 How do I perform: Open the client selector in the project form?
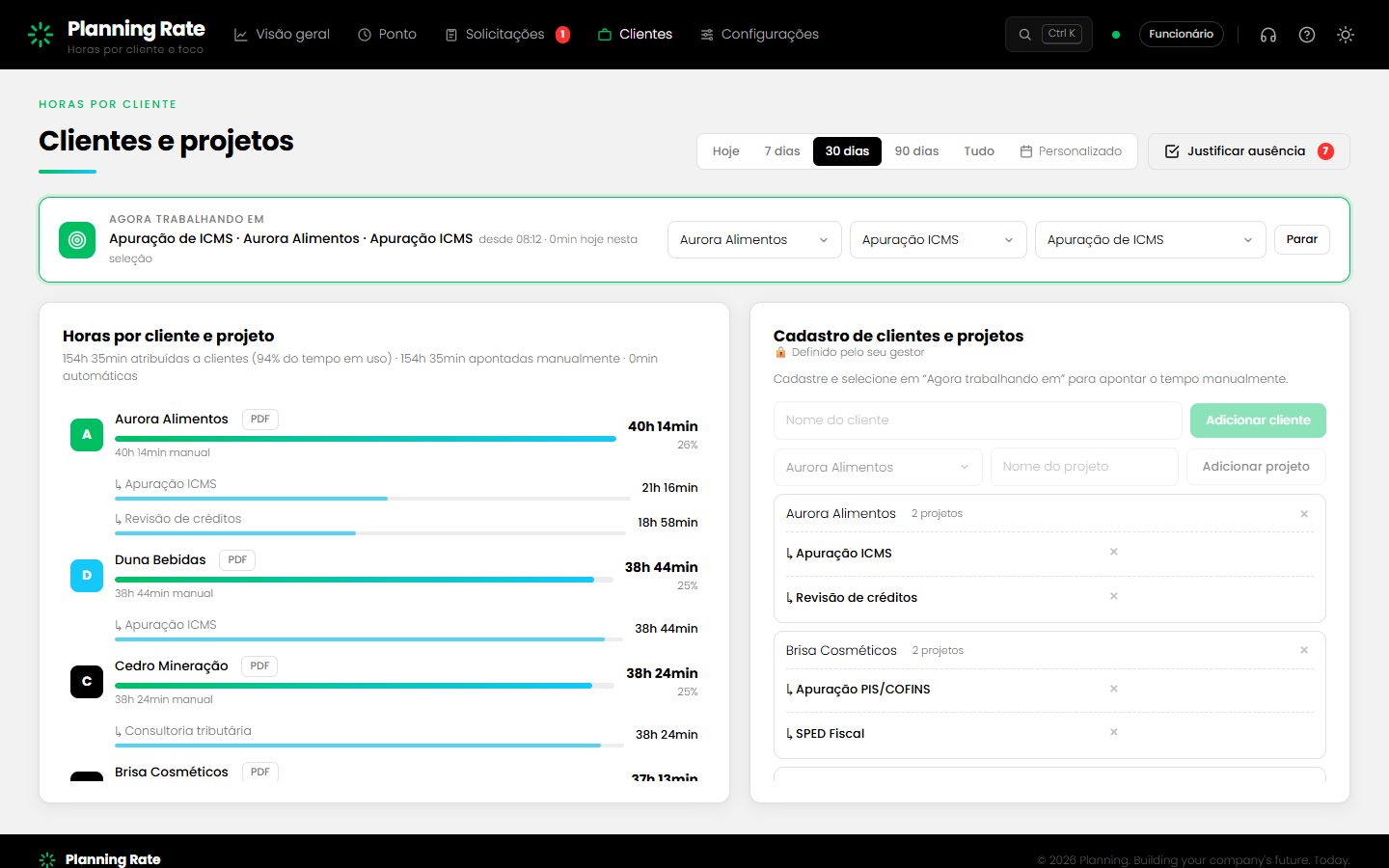click(878, 467)
